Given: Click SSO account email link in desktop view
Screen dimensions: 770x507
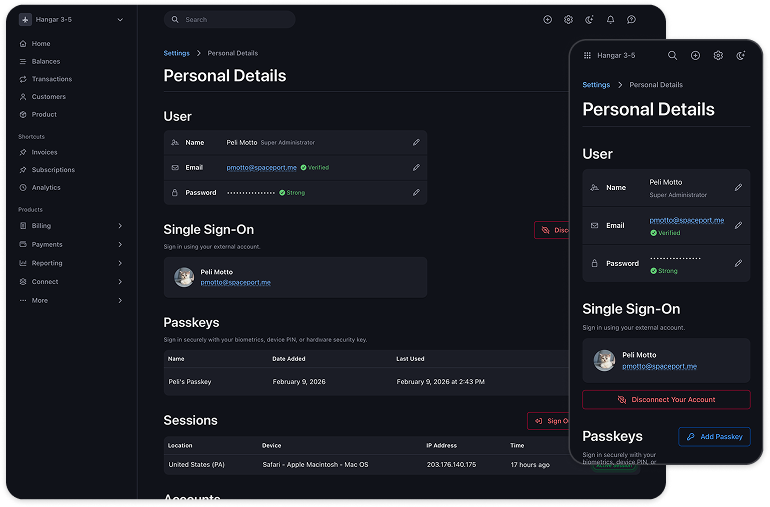Looking at the screenshot, I should click(236, 282).
